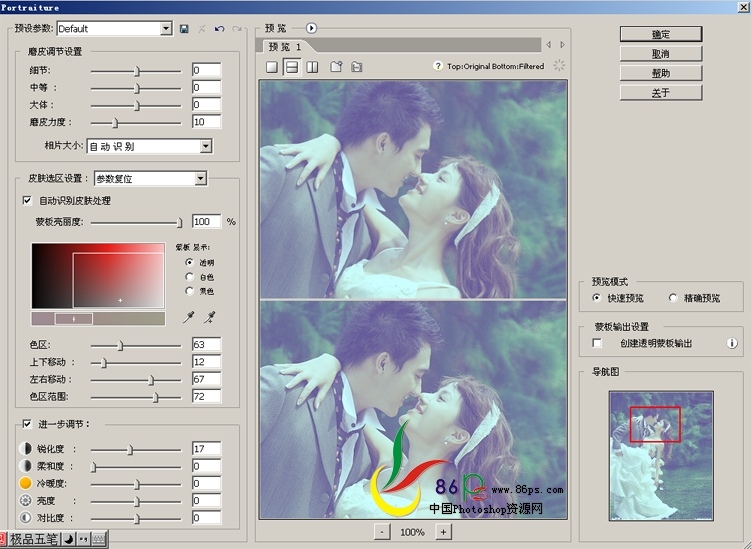Click the 确定 button
The width and height of the screenshot is (752, 549).
click(661, 34)
